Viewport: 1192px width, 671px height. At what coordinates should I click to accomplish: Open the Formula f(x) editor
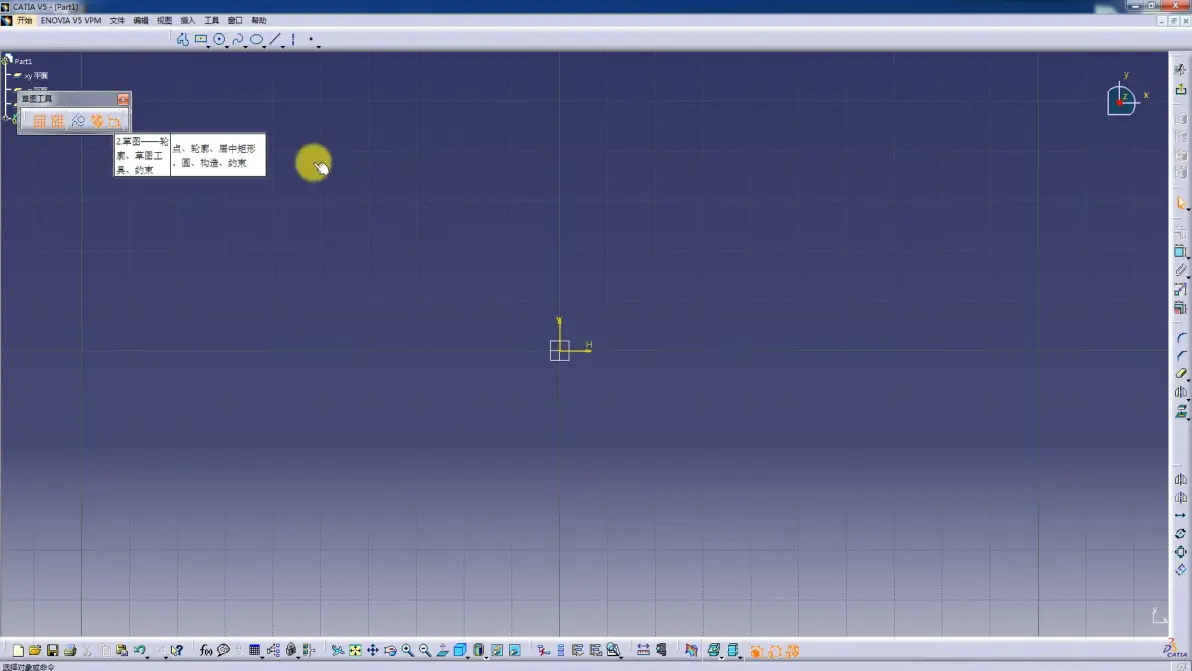(205, 650)
